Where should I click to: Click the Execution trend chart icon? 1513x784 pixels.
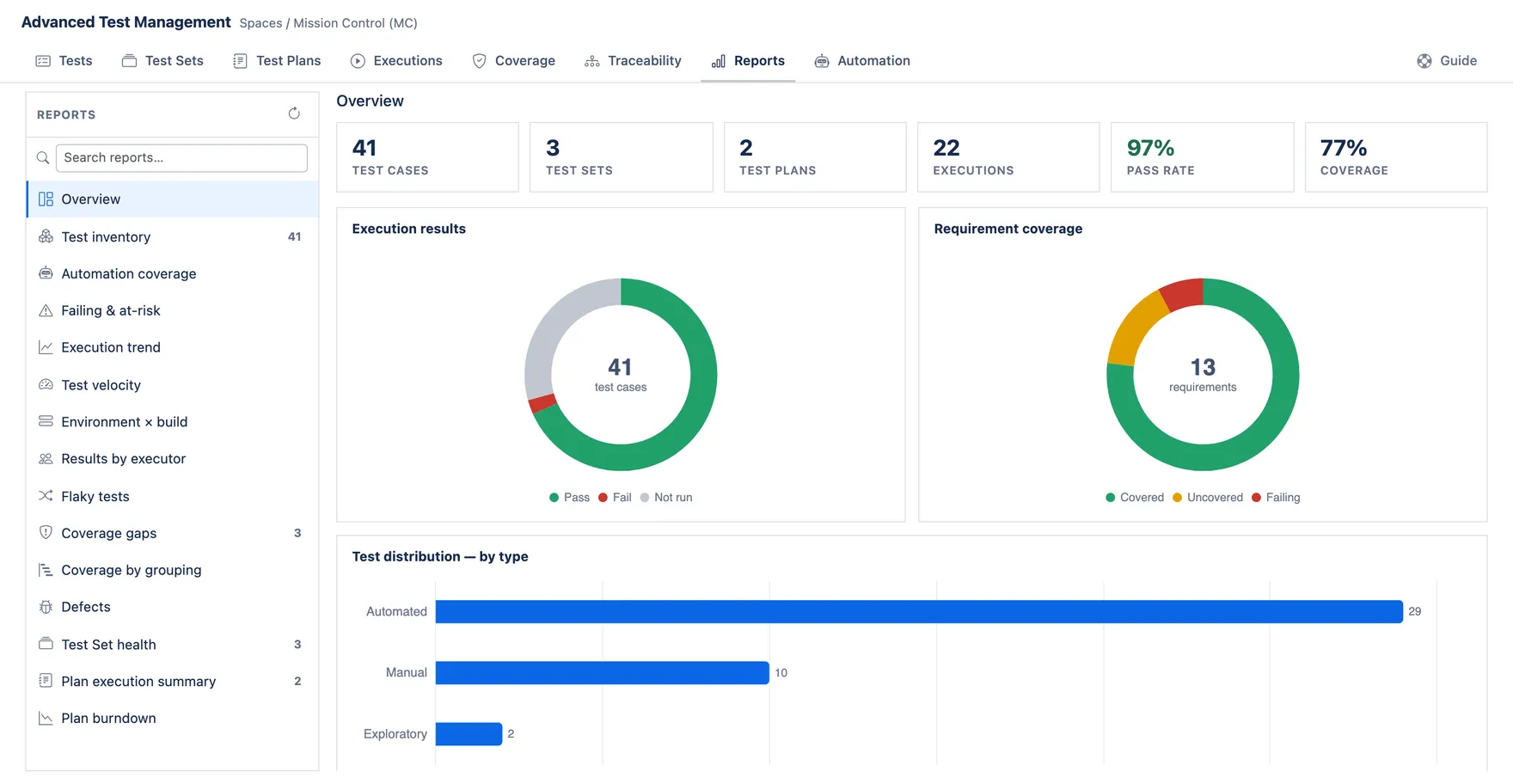coord(46,347)
